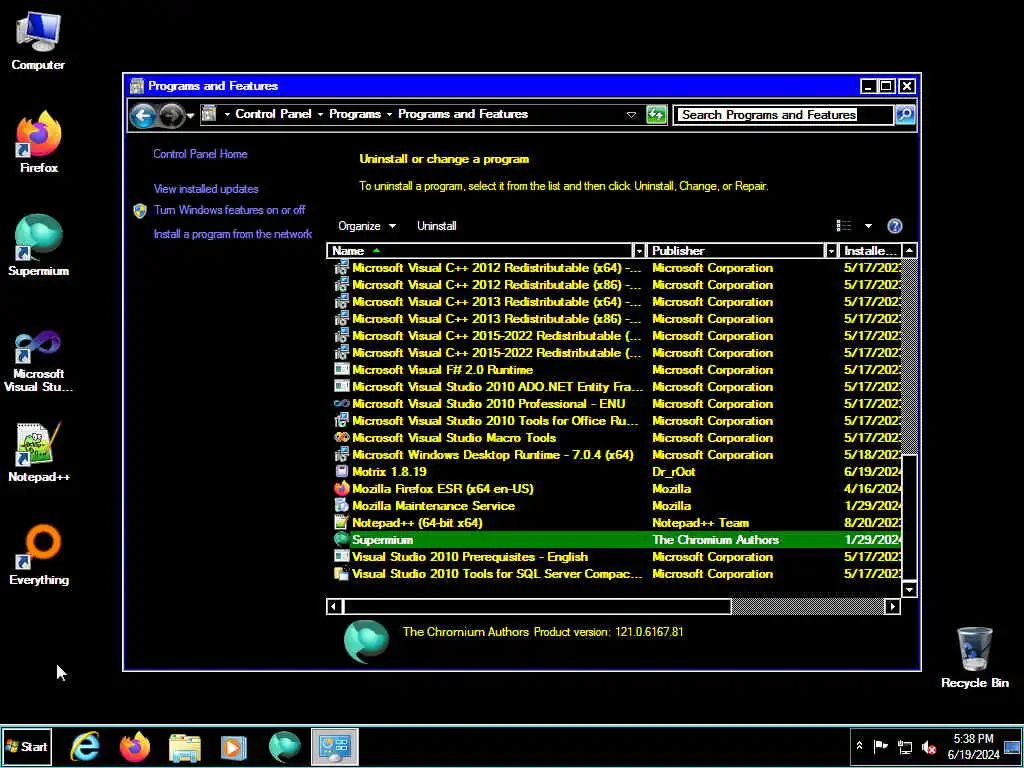
Task: Click the Uninstall toolbar button
Action: click(436, 226)
